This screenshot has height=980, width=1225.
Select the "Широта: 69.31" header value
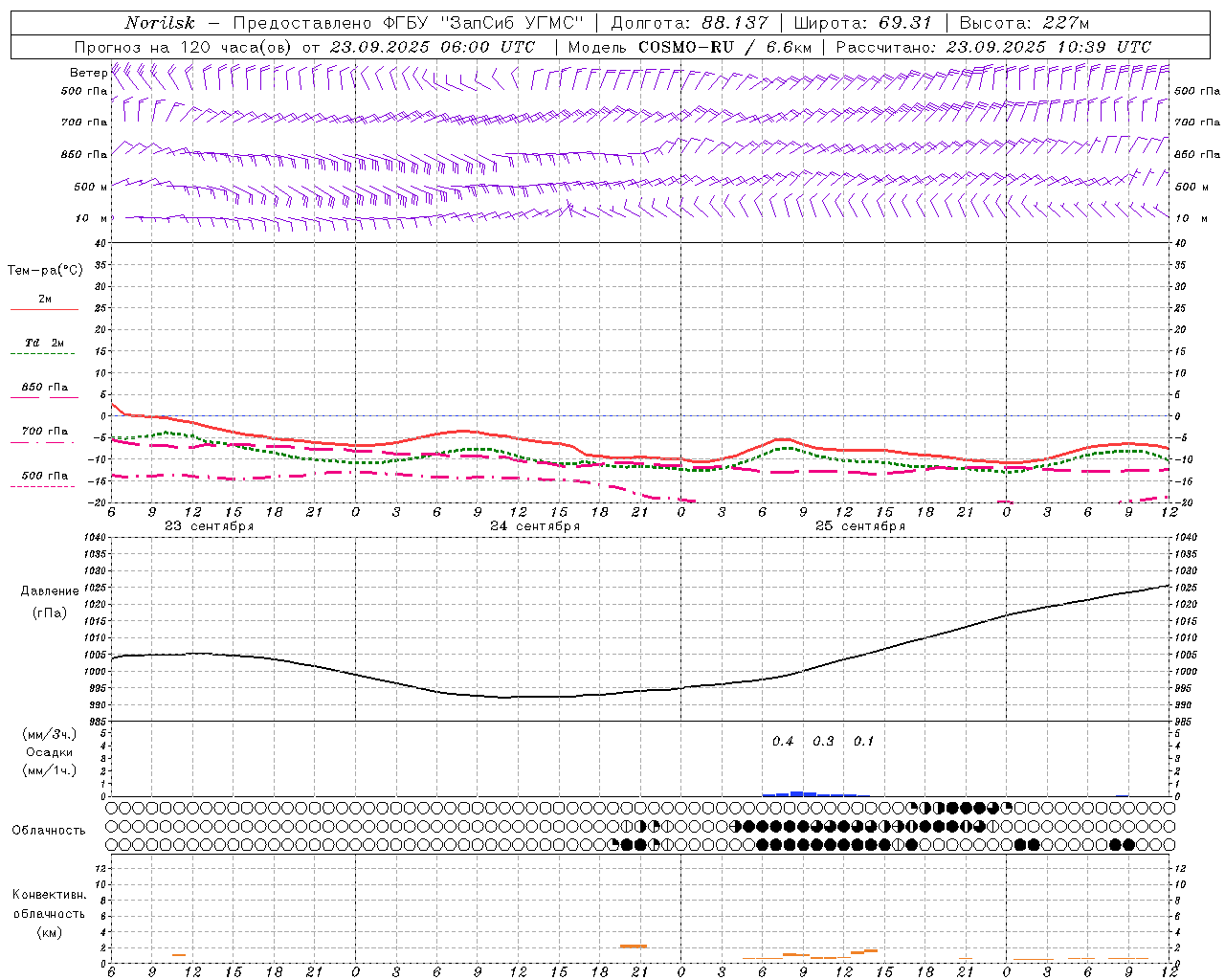click(x=863, y=23)
